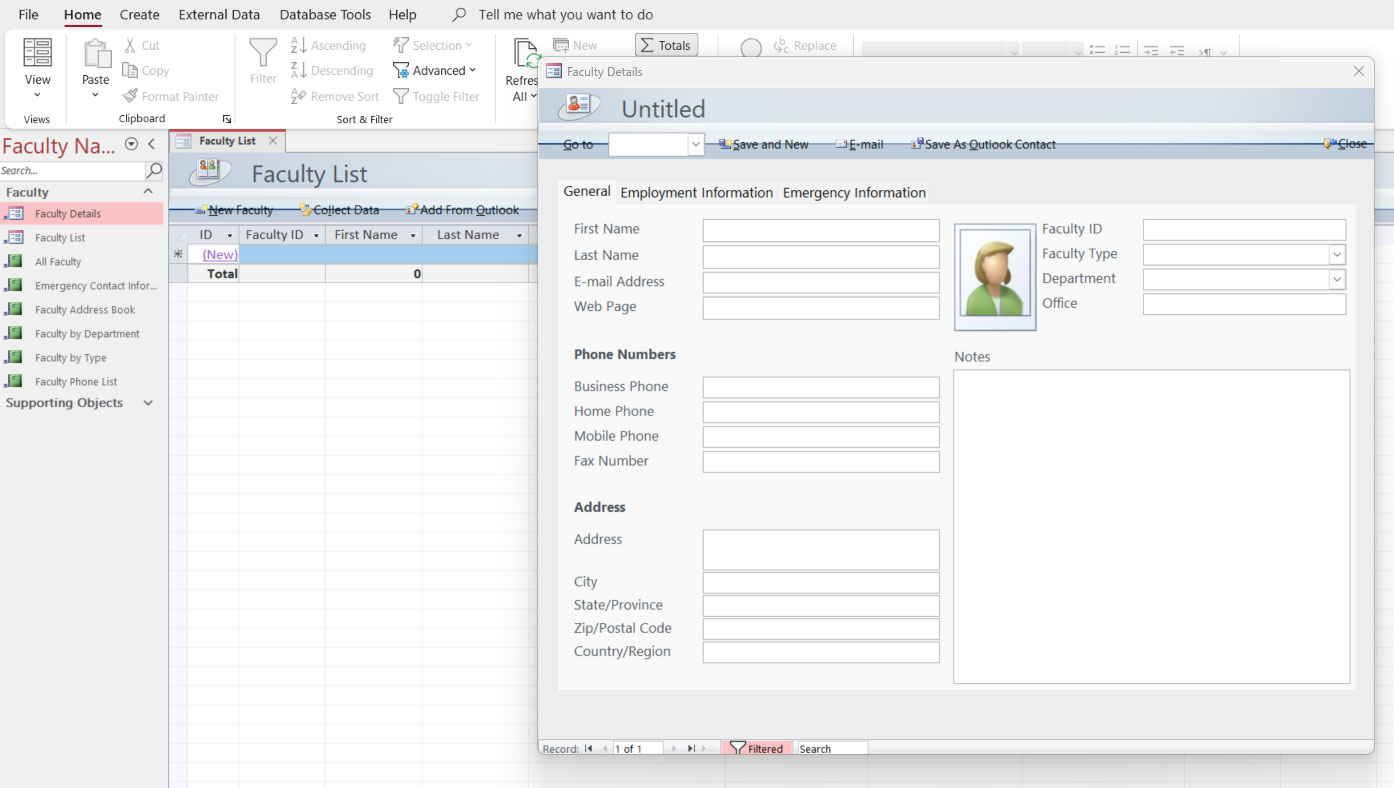The width and height of the screenshot is (1394, 788).
Task: Collapse the Faculty group in navigation pane
Action: tap(148, 191)
